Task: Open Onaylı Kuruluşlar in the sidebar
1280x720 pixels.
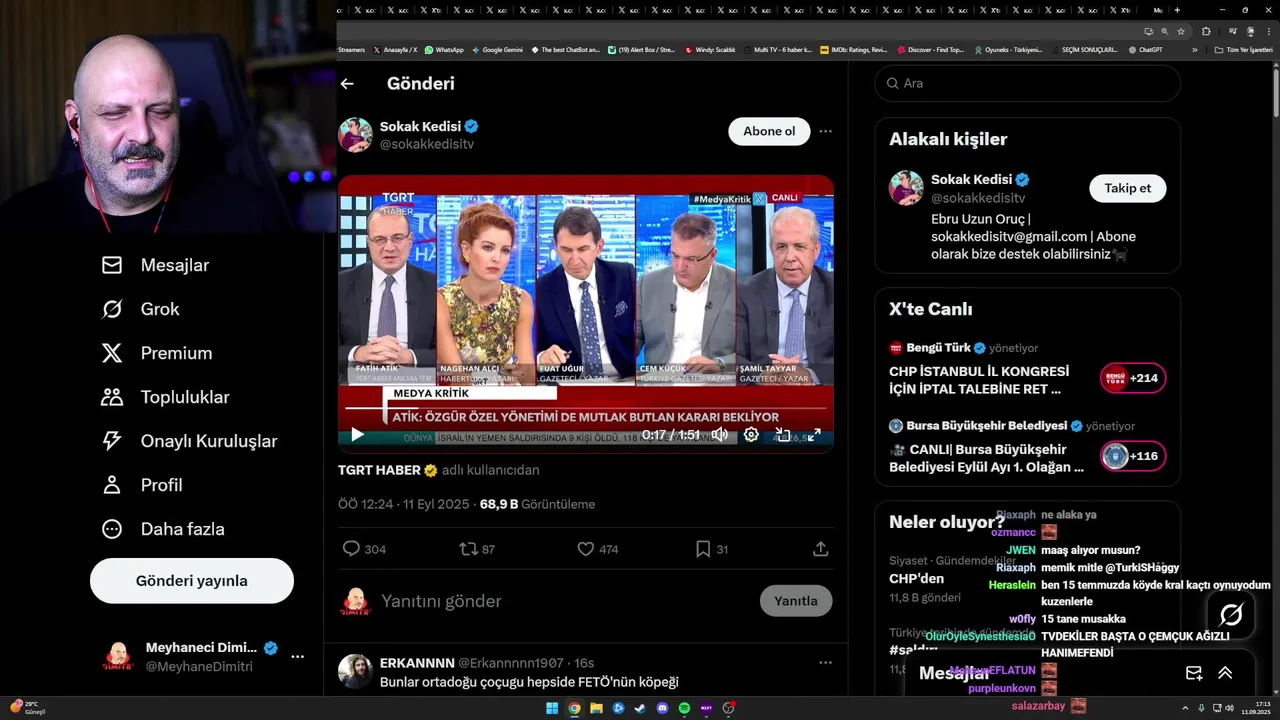Action: pos(189,441)
